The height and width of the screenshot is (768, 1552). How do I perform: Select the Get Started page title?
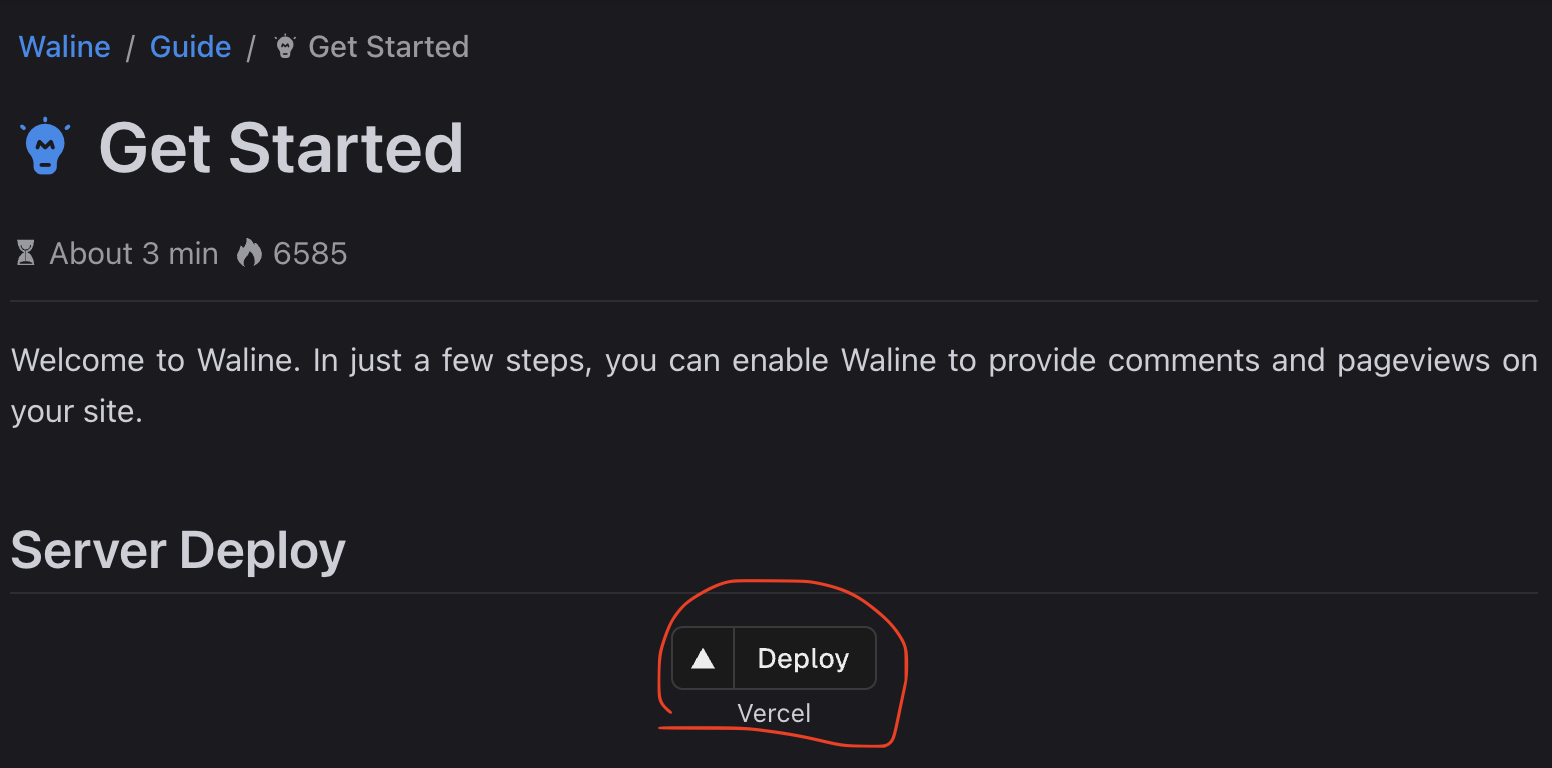280,148
